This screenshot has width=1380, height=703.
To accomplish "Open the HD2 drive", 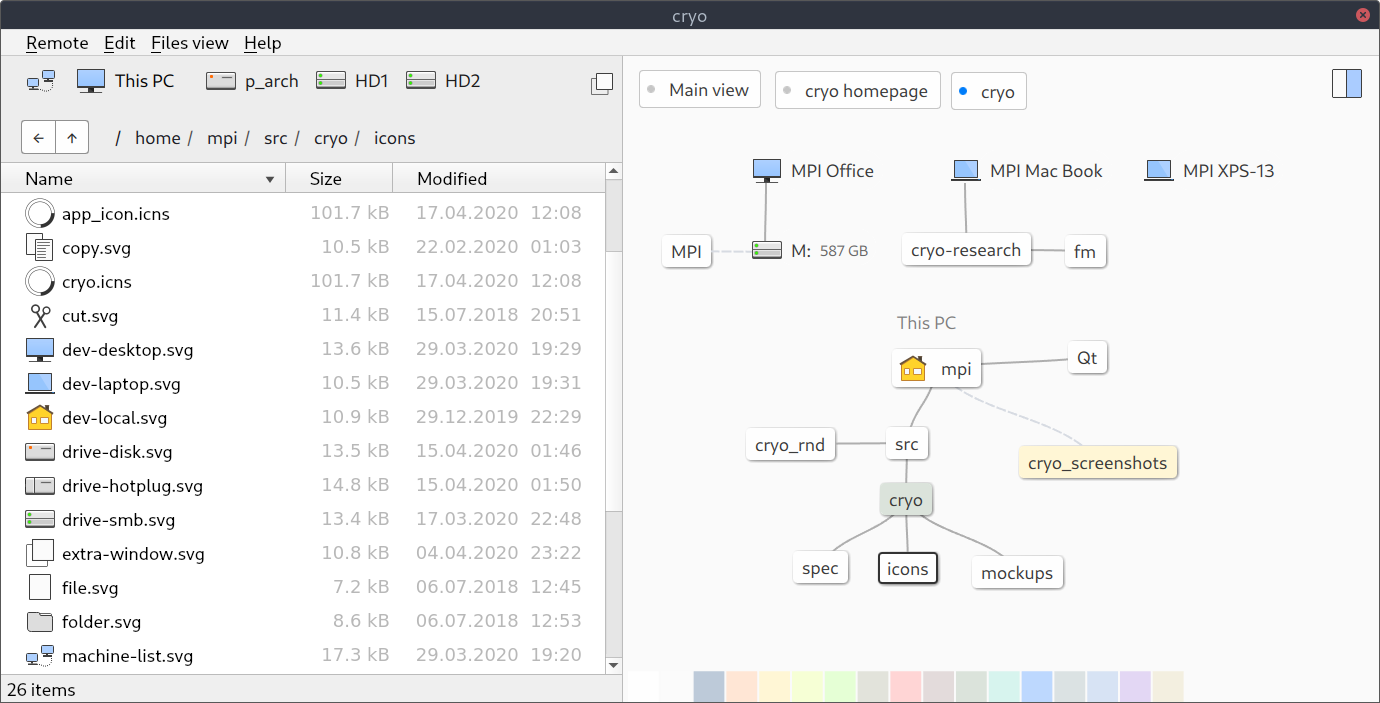I will [x=442, y=80].
